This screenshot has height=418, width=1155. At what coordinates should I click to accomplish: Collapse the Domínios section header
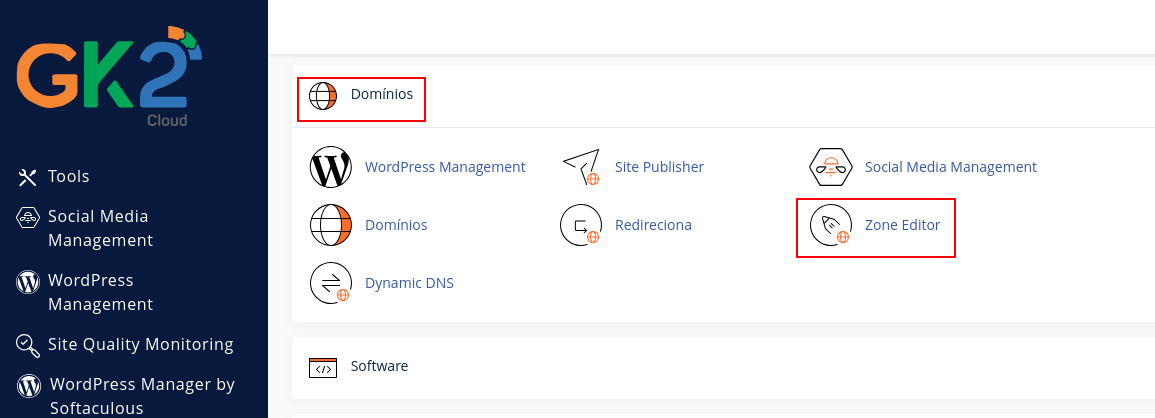(x=361, y=95)
